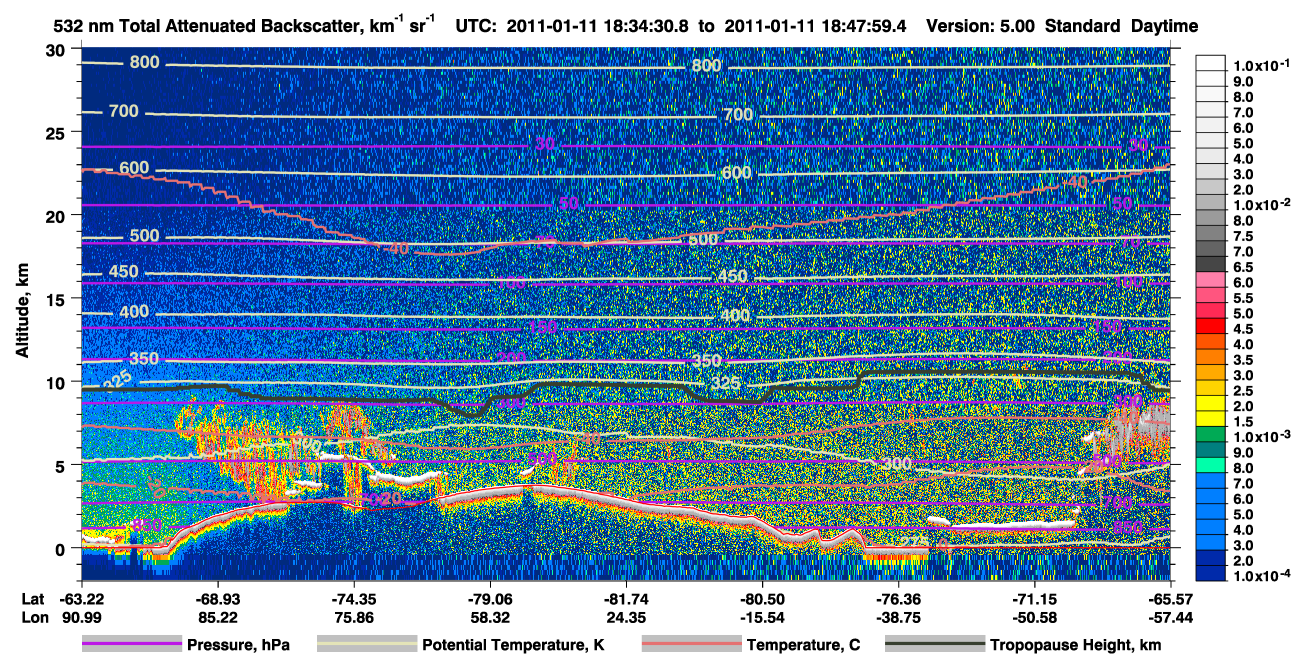Click the 'Standard' word in the header
Viewport: 1300px width, 667px height.
(1083, 25)
